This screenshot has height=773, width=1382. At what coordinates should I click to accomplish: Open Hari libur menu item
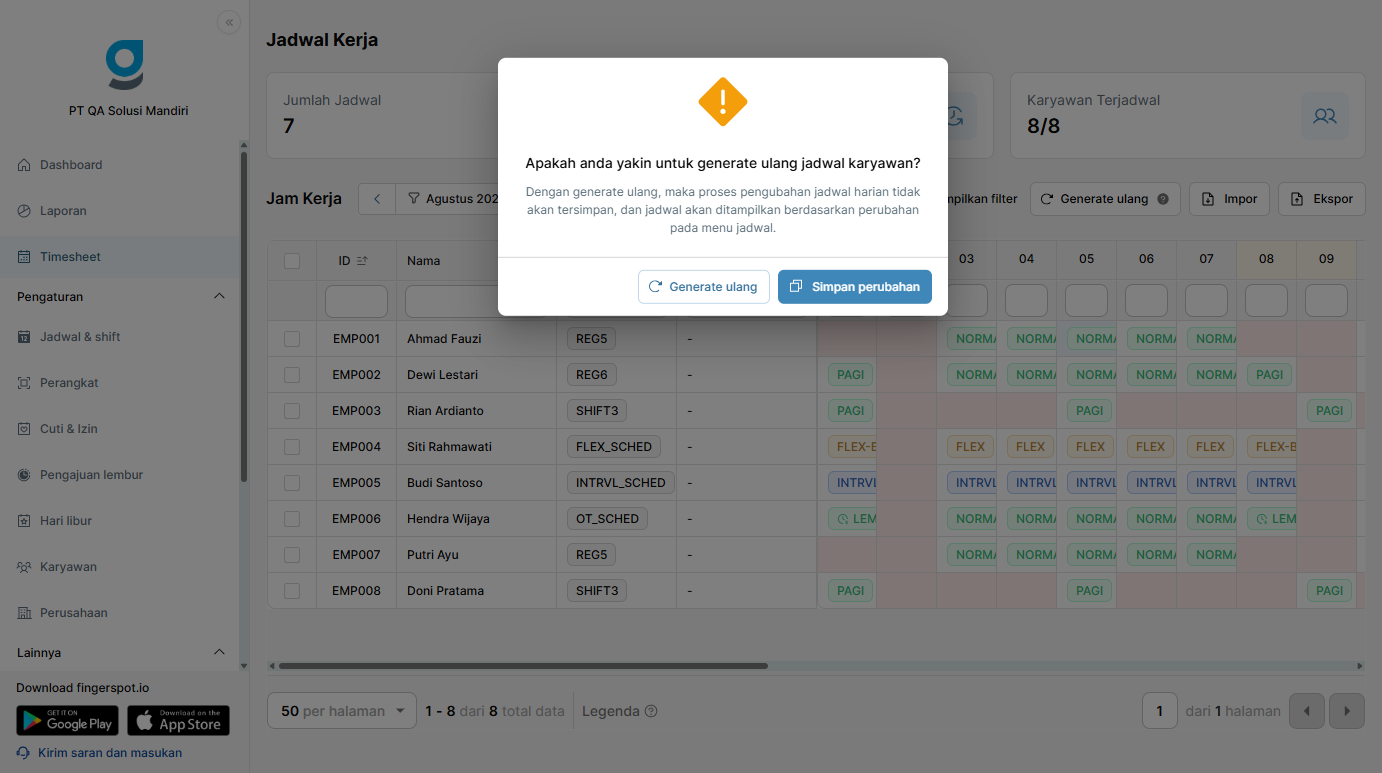[120, 521]
